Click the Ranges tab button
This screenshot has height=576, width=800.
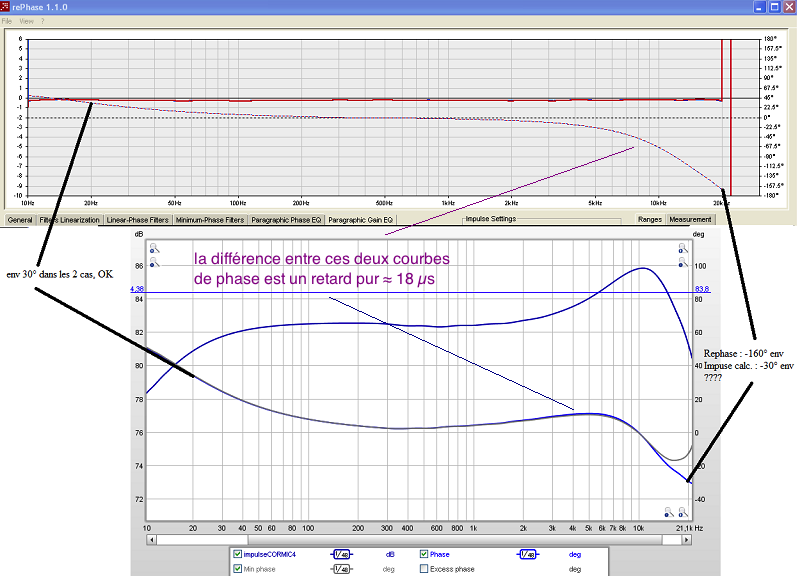point(649,219)
